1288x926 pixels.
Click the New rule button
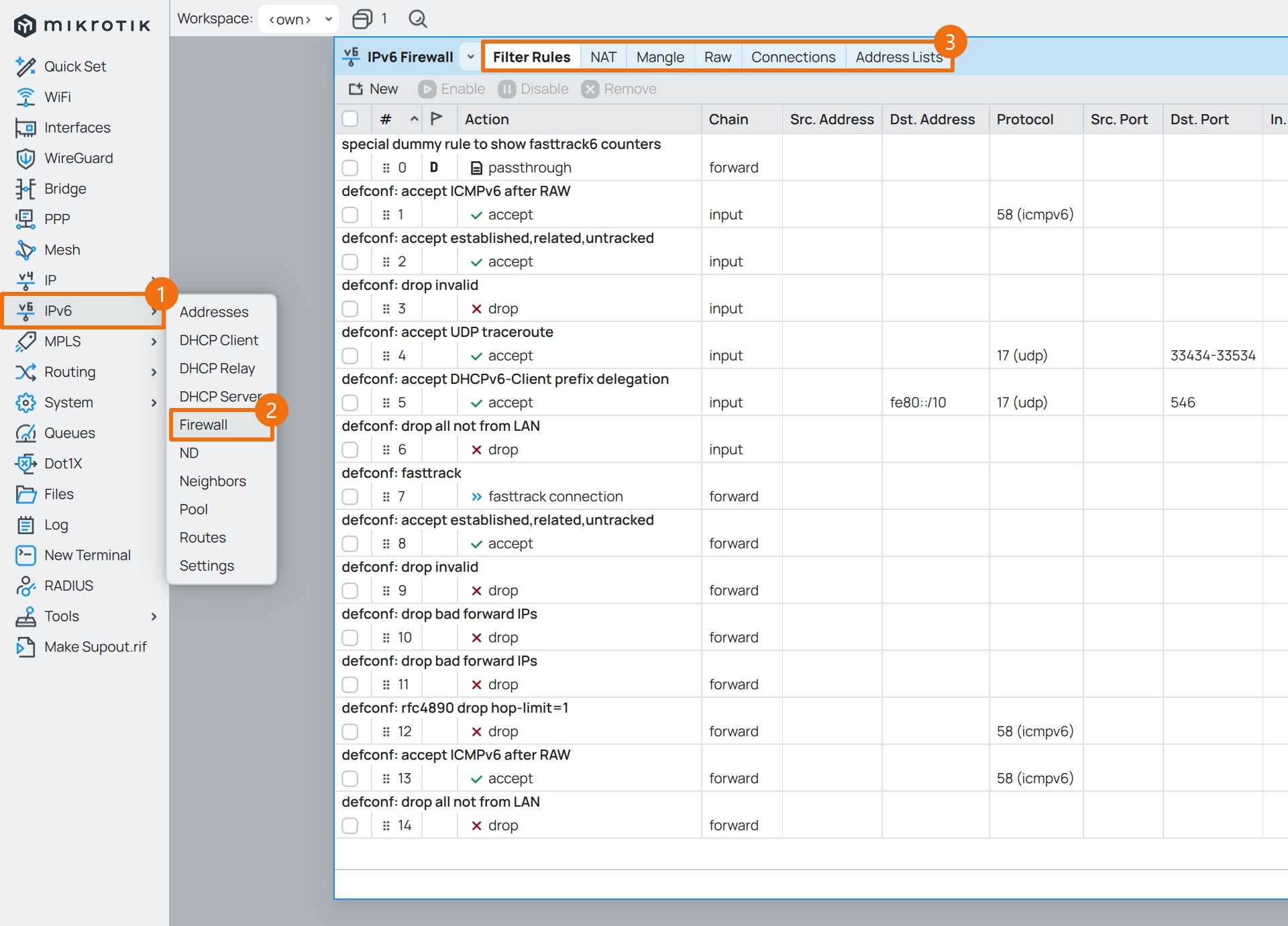click(374, 89)
